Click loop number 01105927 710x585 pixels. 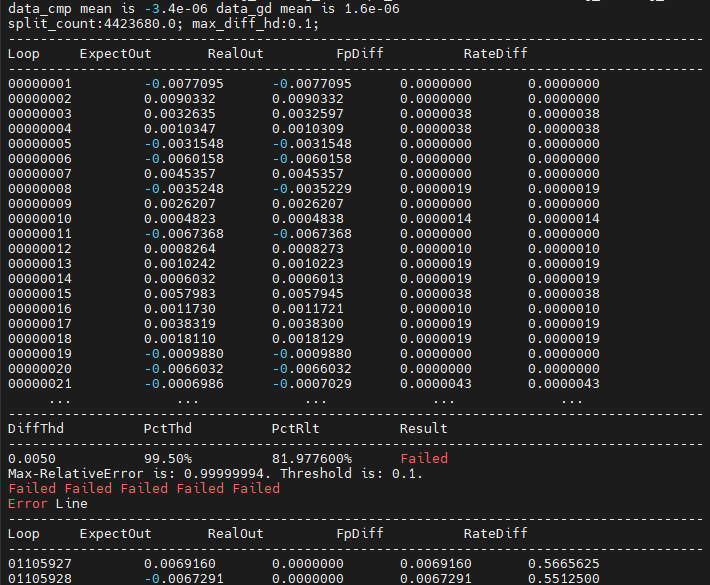click(40, 564)
